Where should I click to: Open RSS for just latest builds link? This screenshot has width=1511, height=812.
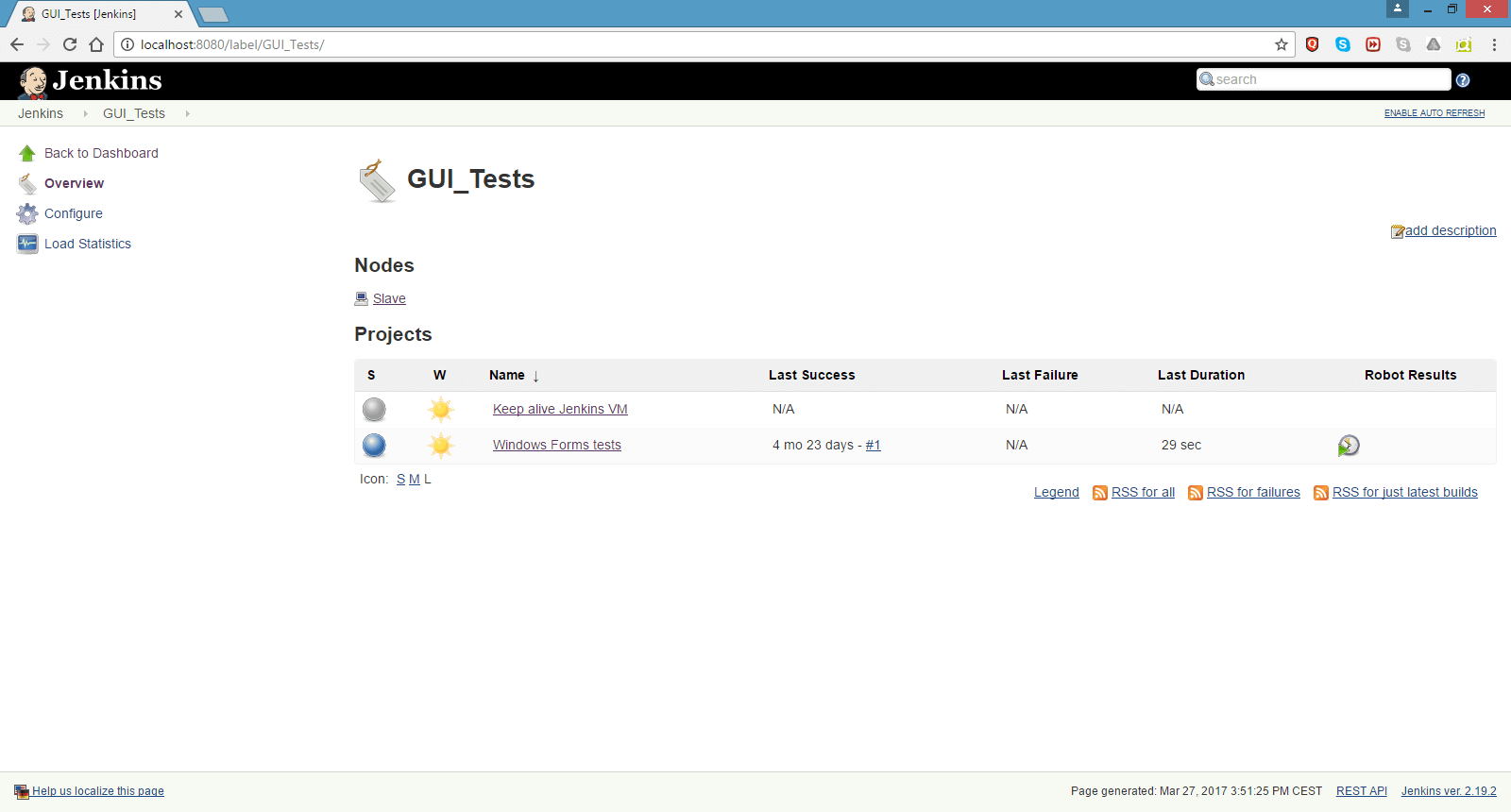(x=1405, y=492)
